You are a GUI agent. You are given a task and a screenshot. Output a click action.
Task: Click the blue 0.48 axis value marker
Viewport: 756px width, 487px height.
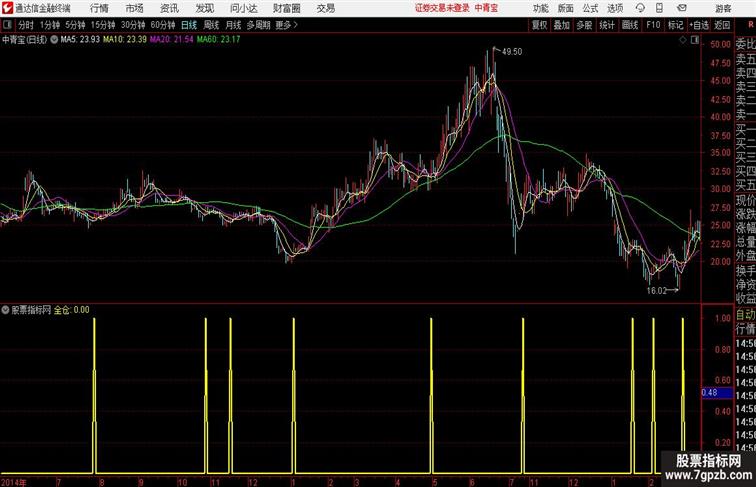(717, 392)
